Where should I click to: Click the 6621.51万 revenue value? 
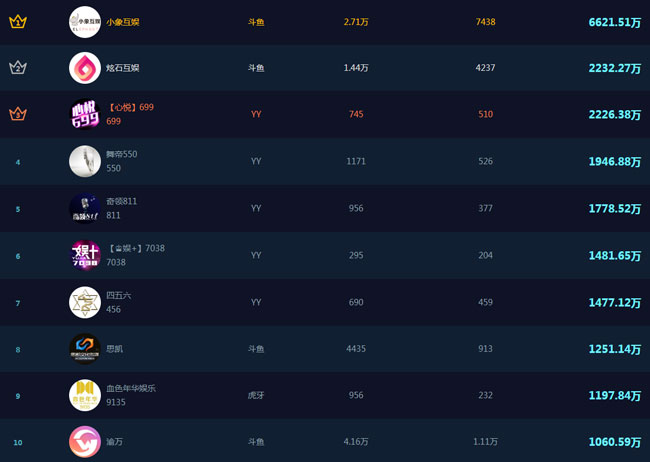[614, 22]
